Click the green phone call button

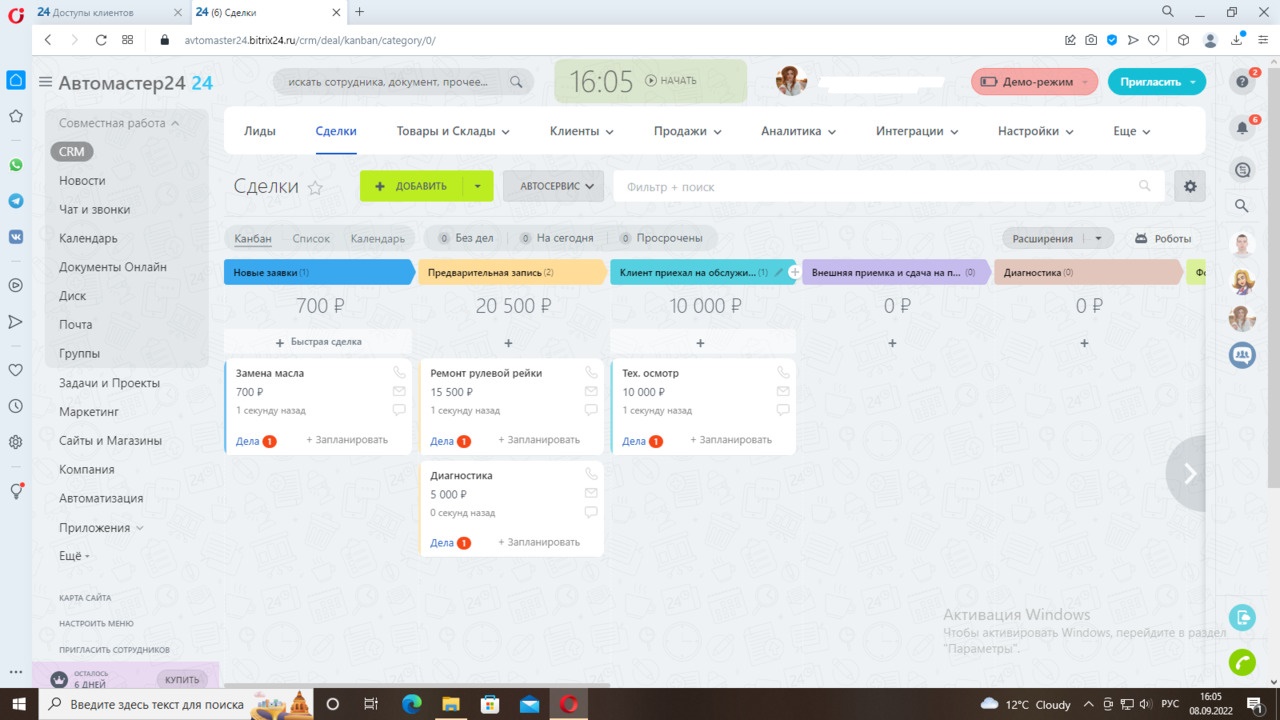coord(1242,662)
